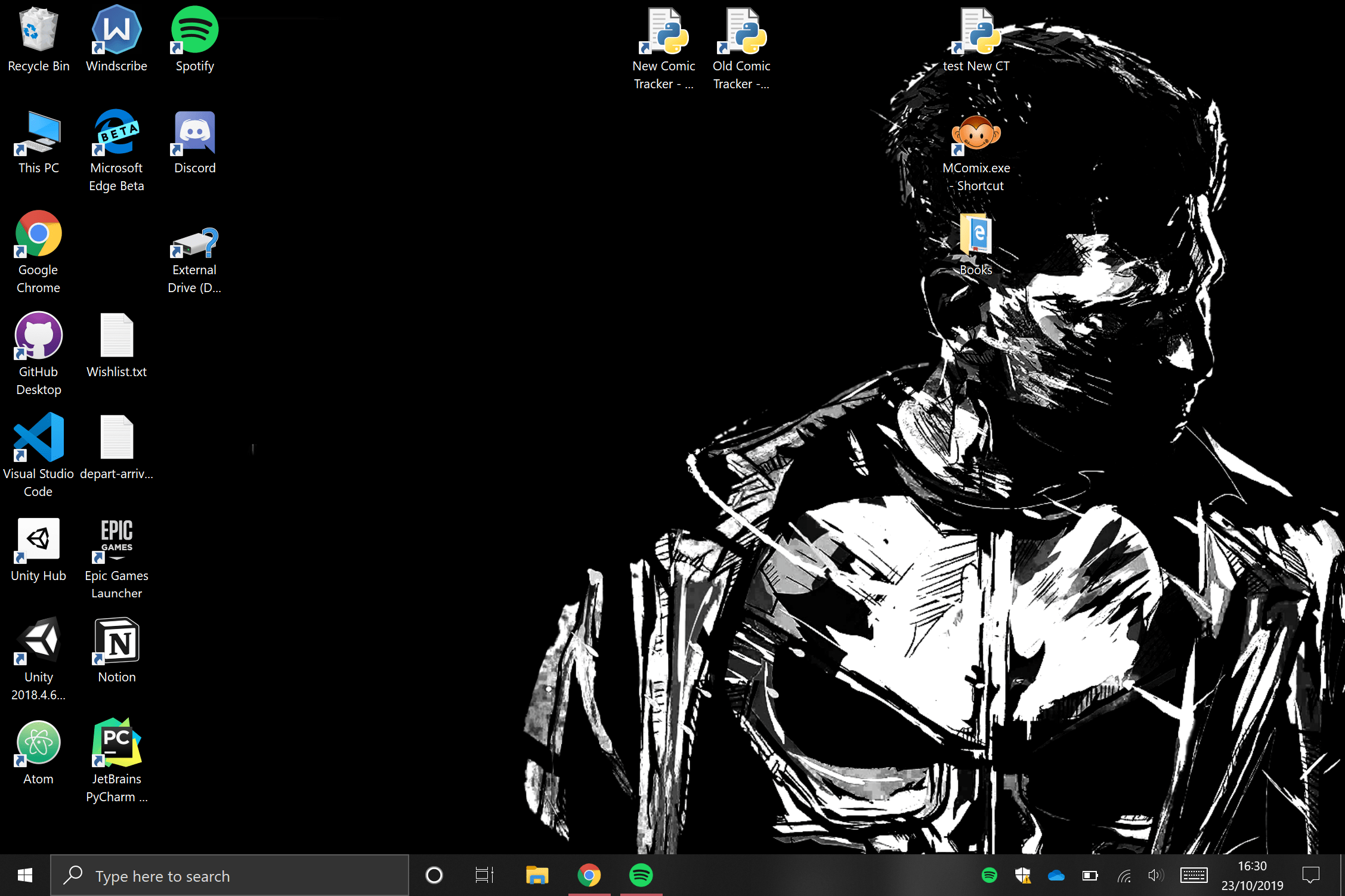This screenshot has height=896, width=1345.
Task: Check battery status in system tray
Action: 1090,875
